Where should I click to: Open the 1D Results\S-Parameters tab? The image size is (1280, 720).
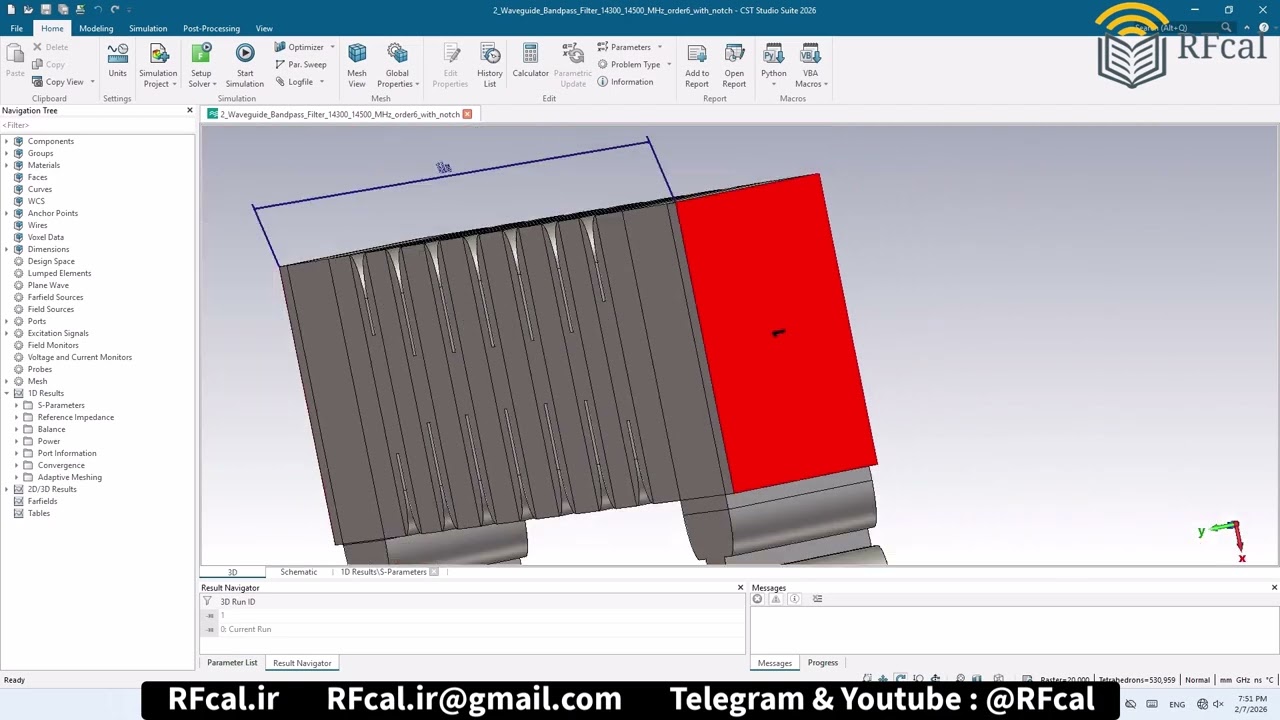(383, 572)
